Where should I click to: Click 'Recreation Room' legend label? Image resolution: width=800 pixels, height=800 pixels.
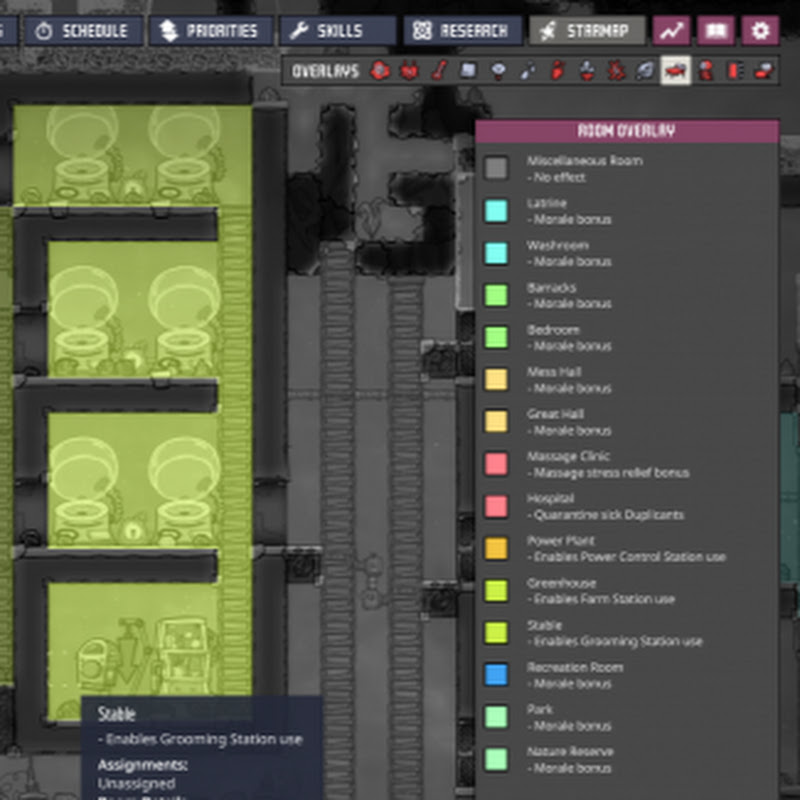pos(575,667)
